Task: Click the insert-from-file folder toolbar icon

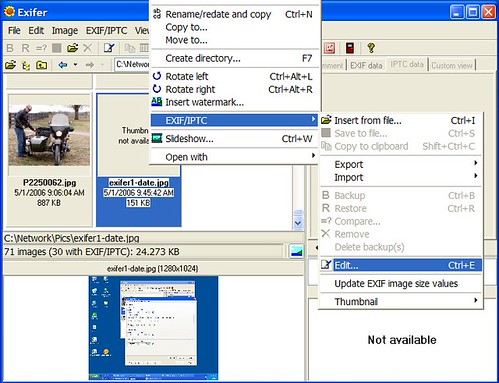Action: (72, 48)
